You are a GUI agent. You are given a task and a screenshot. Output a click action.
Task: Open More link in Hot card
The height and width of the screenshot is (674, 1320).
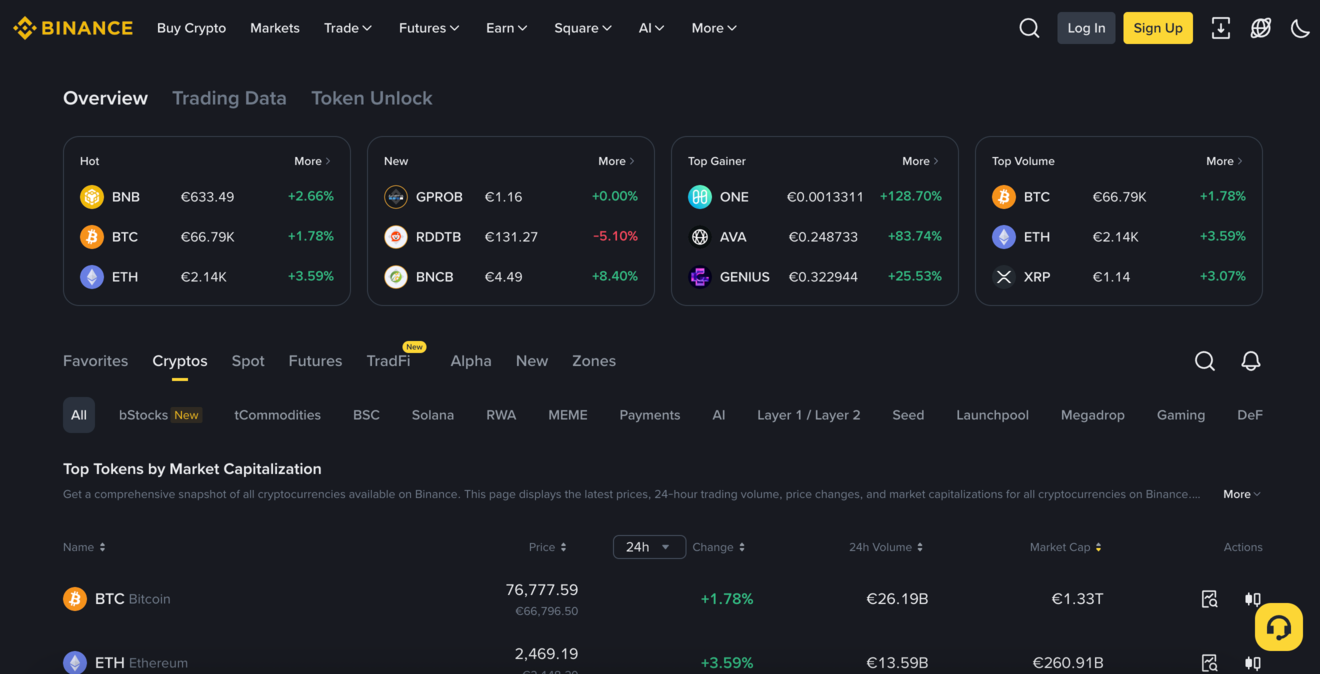coord(312,161)
